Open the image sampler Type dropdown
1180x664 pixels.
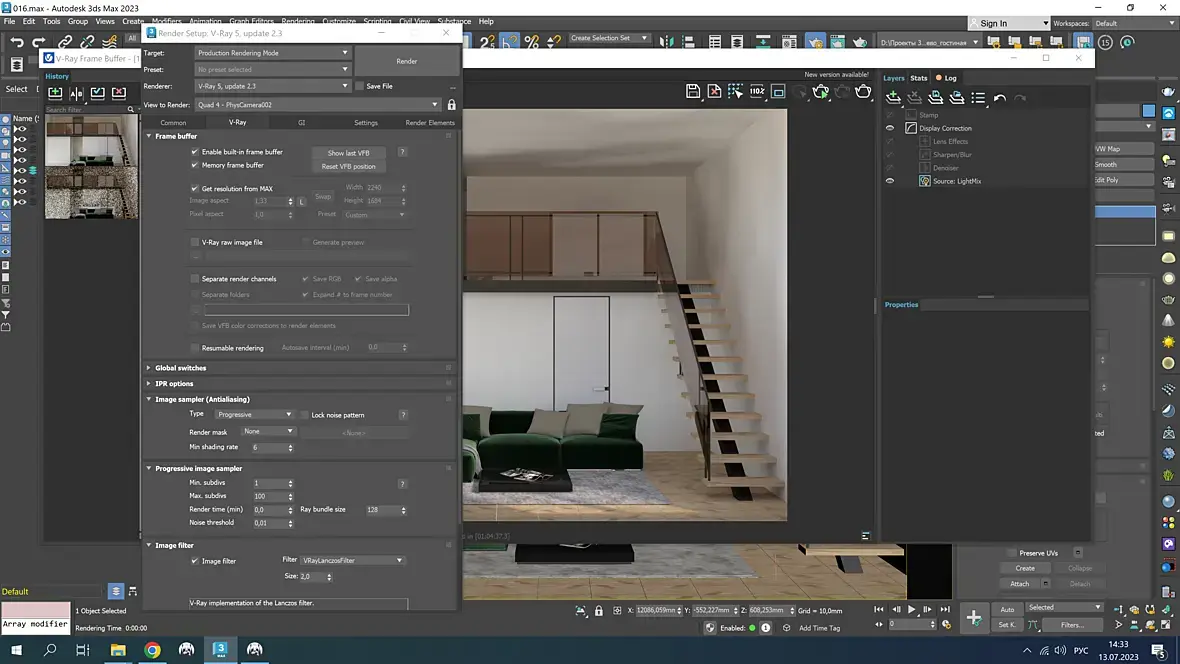click(254, 414)
